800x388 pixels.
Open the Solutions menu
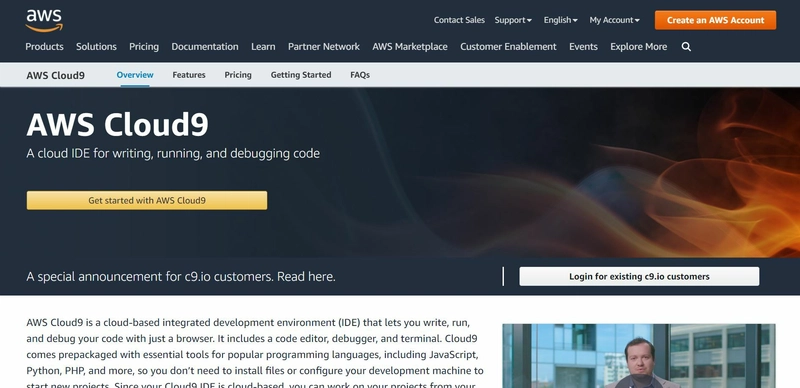(96, 46)
